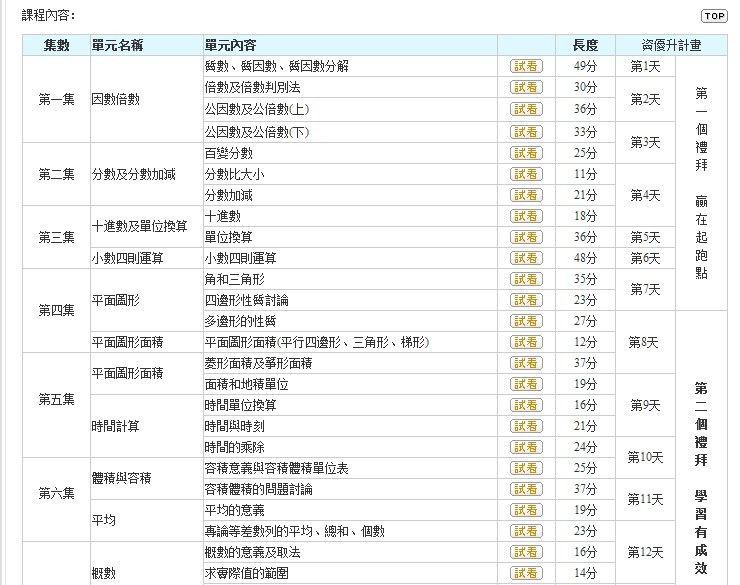Preview 平均的意義 lesson via 試看
The width and height of the screenshot is (740, 585).
(x=526, y=510)
